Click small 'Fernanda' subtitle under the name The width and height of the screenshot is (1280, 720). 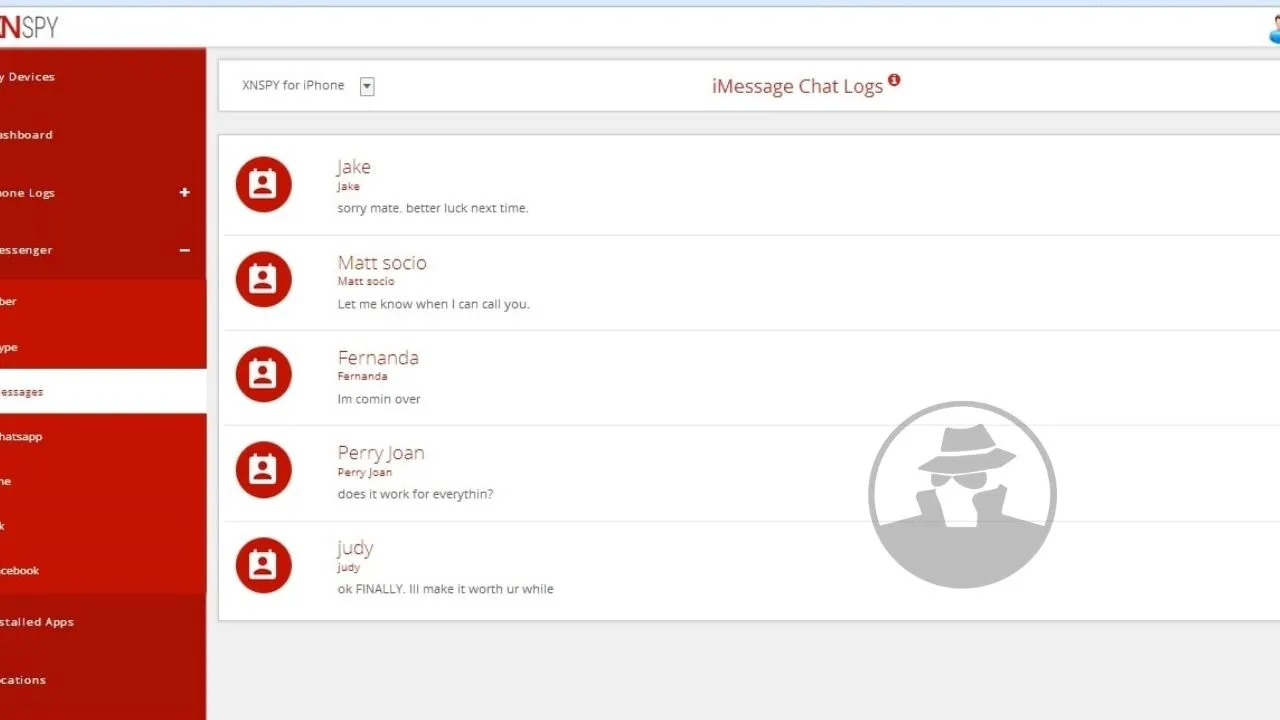[x=362, y=377]
